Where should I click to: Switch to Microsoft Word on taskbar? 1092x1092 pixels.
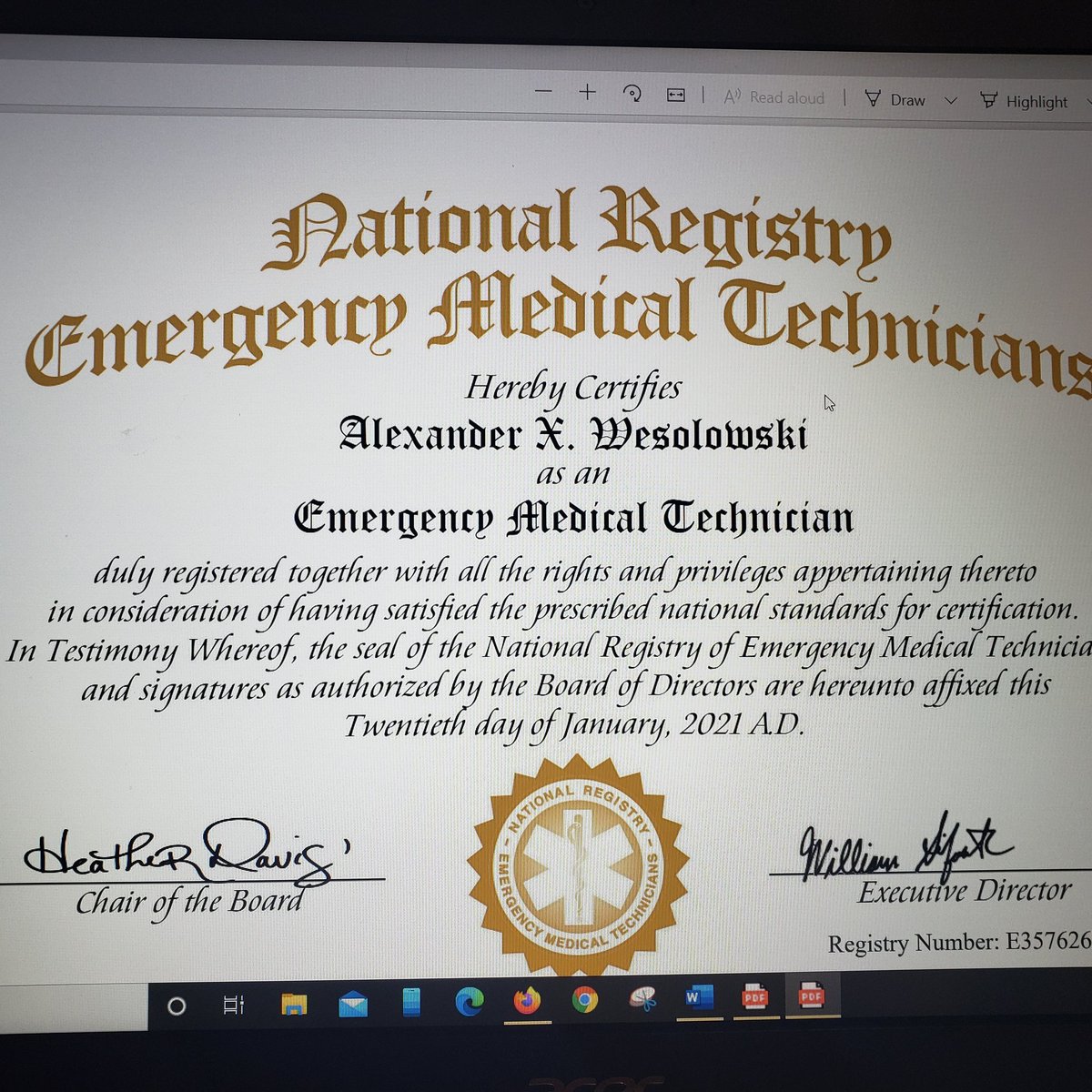click(x=699, y=998)
